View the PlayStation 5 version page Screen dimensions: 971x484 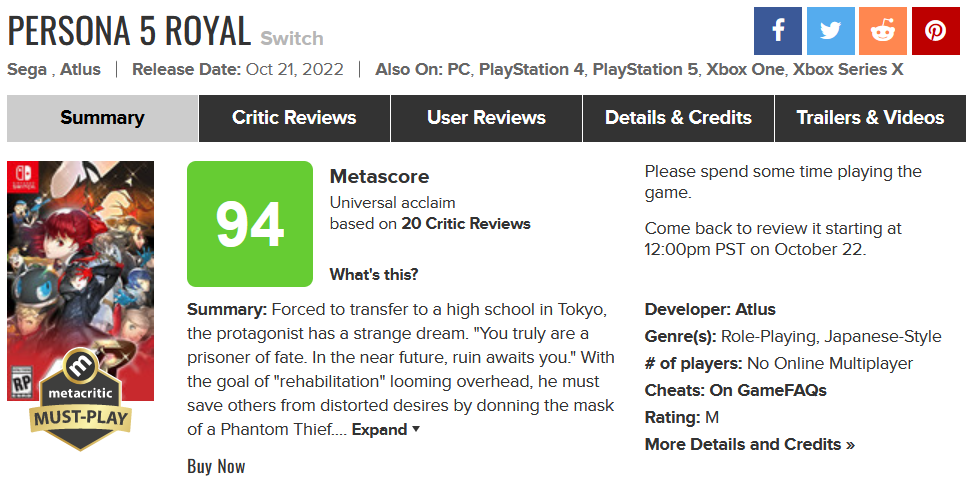coord(645,69)
